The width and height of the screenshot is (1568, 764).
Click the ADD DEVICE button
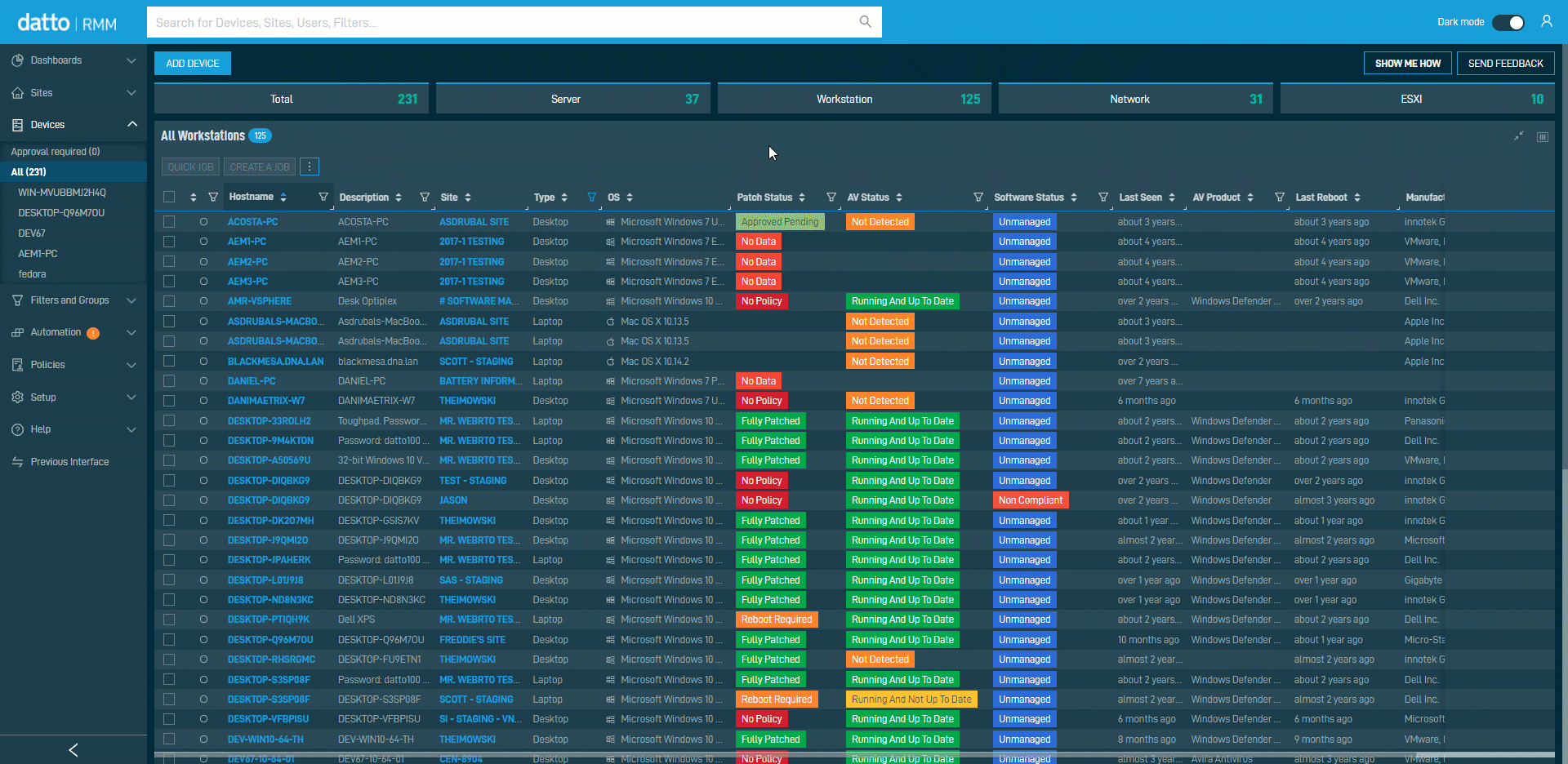coord(193,64)
